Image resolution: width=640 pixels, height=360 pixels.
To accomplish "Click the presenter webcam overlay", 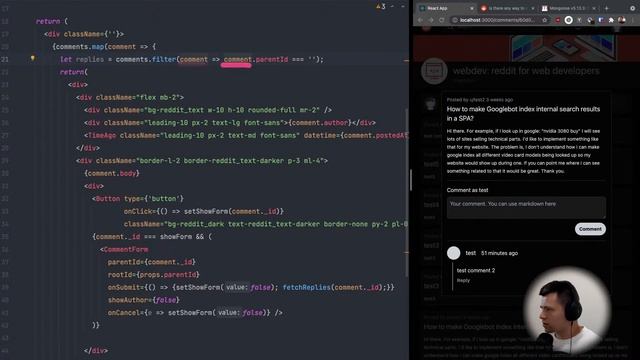I will (568, 310).
